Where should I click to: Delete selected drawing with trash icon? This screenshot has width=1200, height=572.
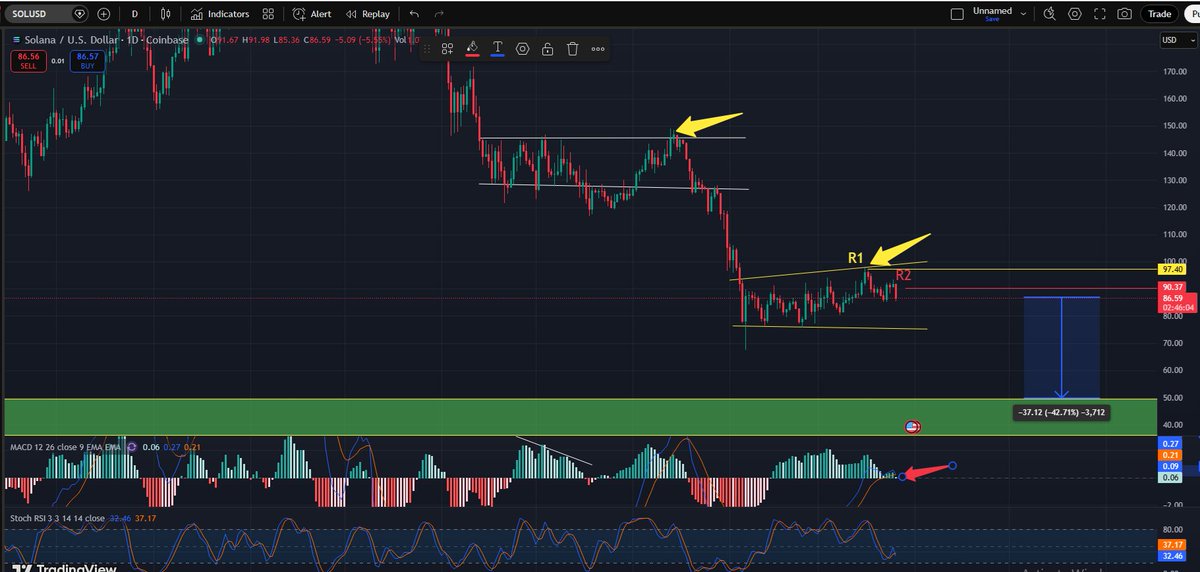click(572, 49)
